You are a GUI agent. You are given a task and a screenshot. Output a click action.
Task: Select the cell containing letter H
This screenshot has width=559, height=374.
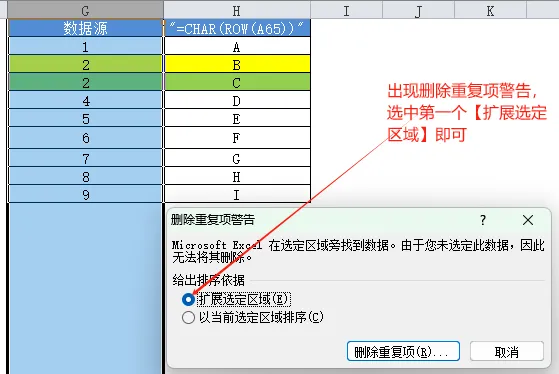click(237, 176)
